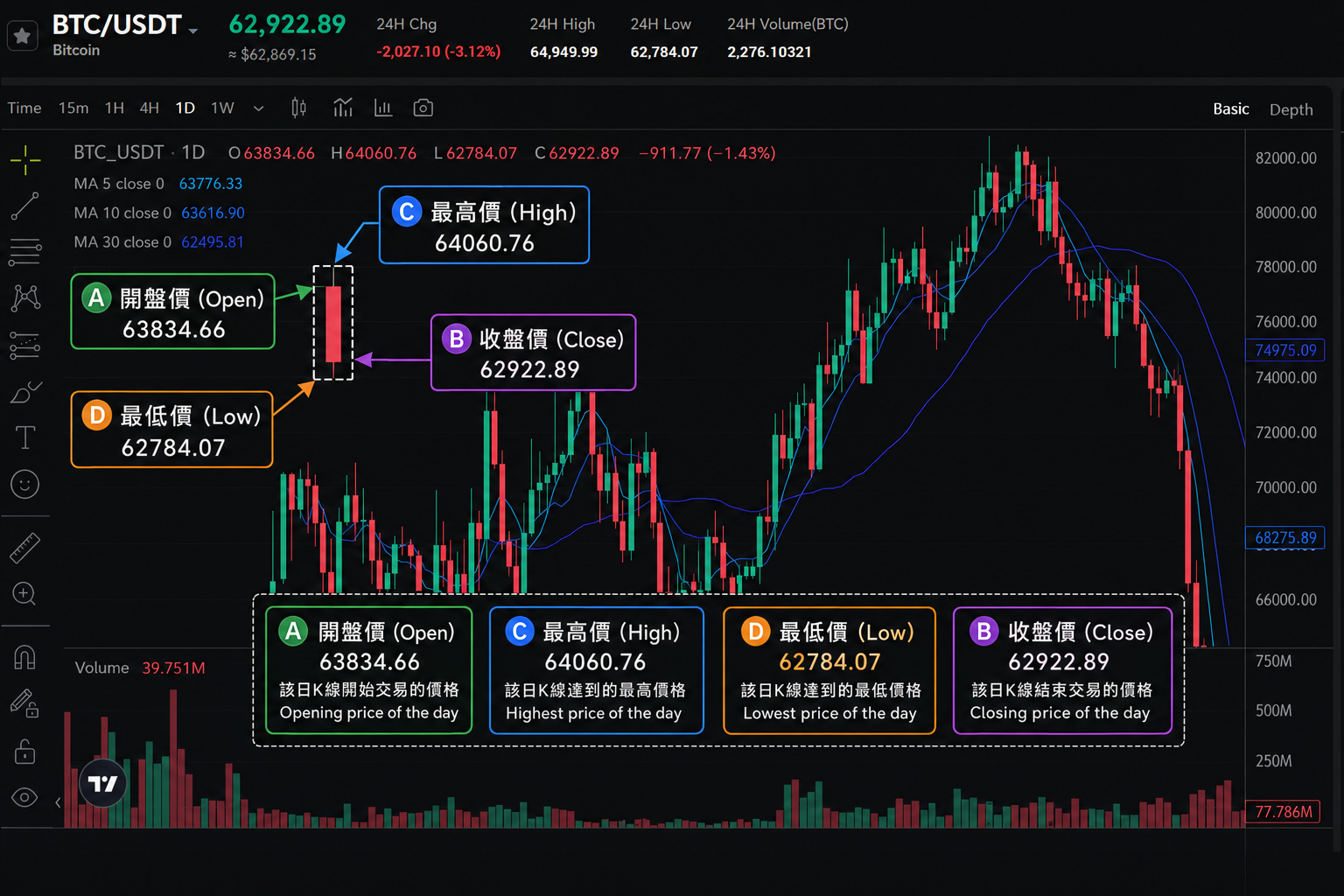Viewport: 1344px width, 896px height.
Task: Click the MA 5 close indicator legend
Action: pos(157,184)
